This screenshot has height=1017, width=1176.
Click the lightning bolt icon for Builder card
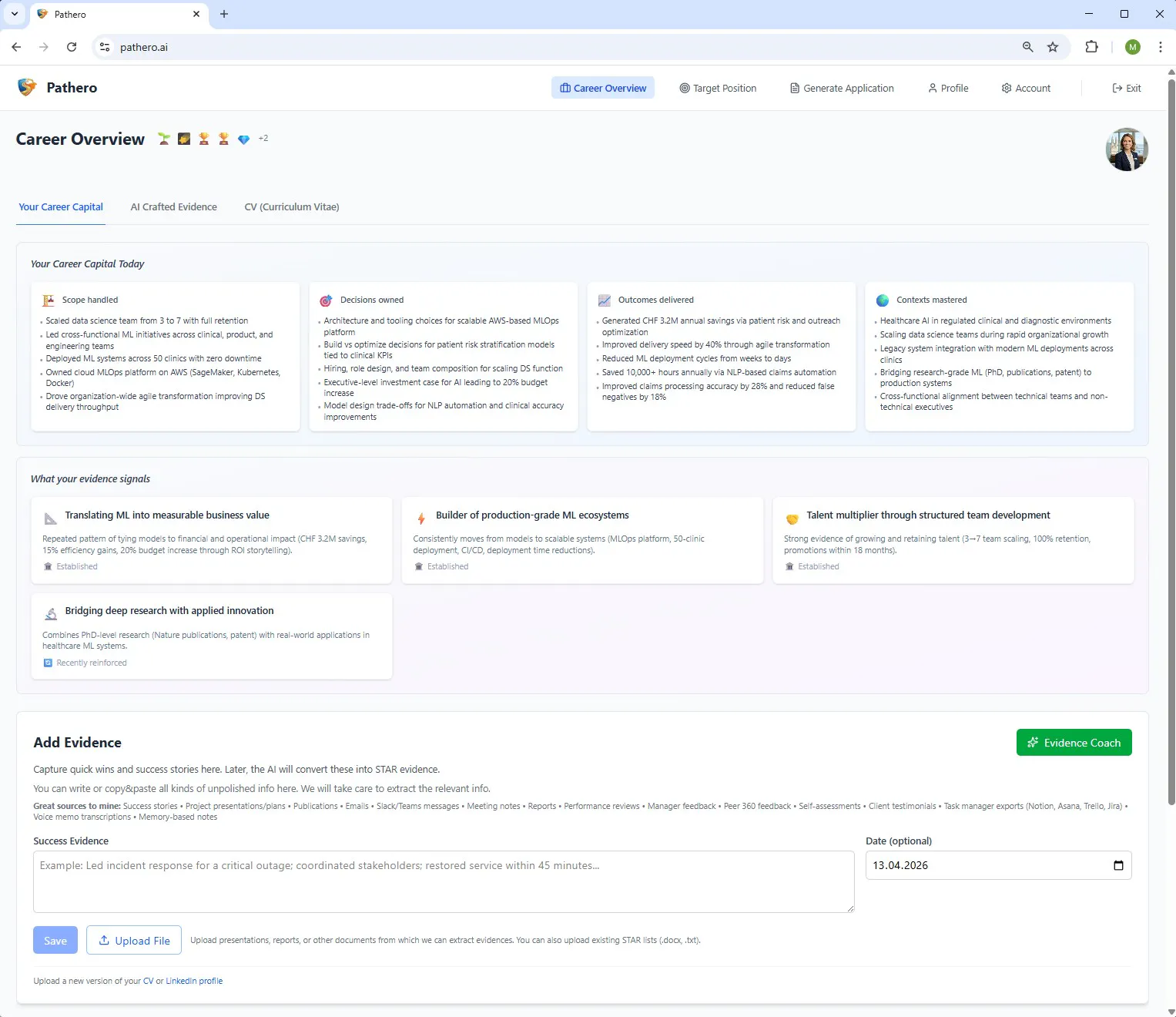421,519
